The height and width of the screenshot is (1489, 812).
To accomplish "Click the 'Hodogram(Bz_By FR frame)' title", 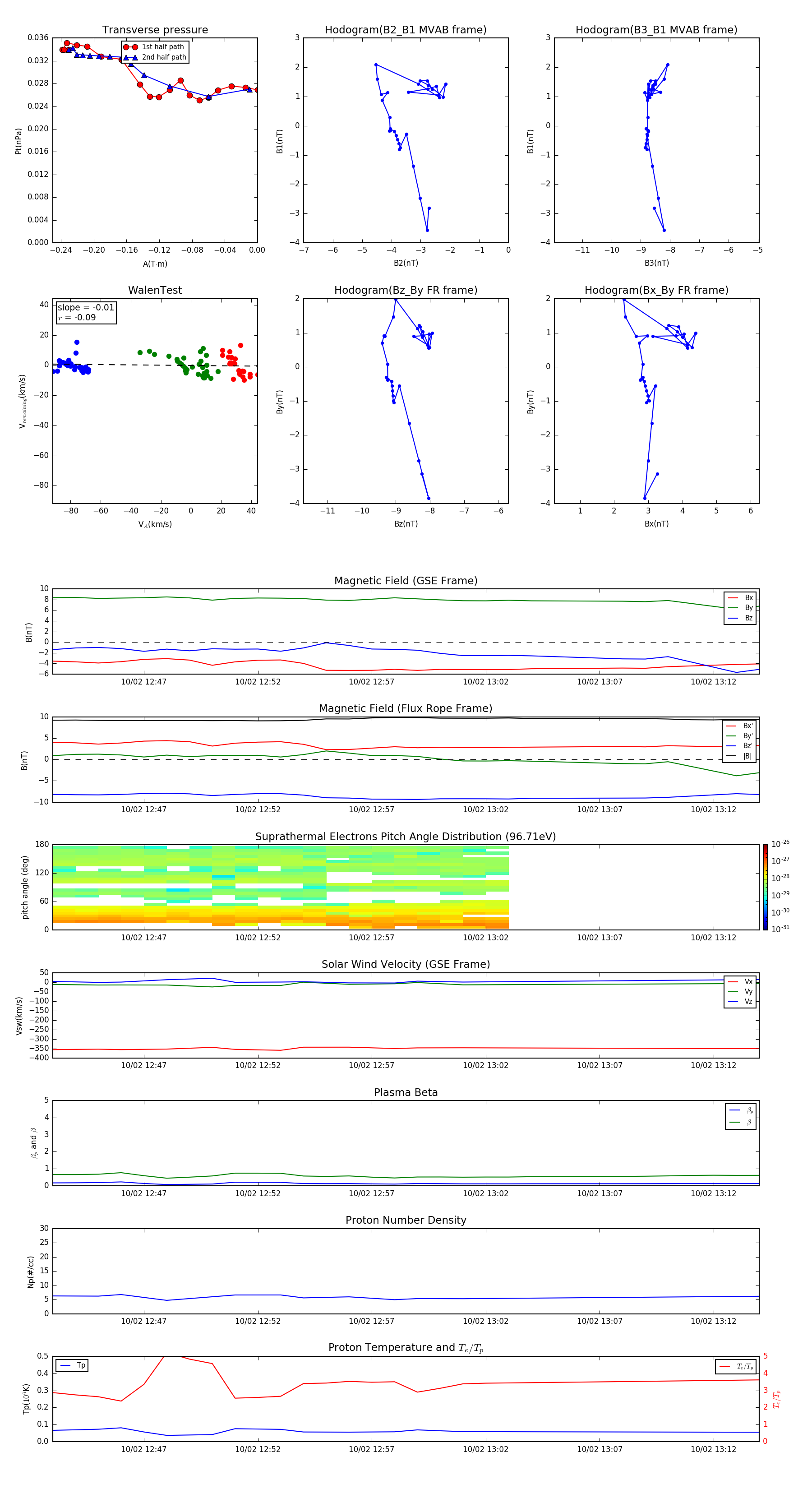I will pos(406,290).
